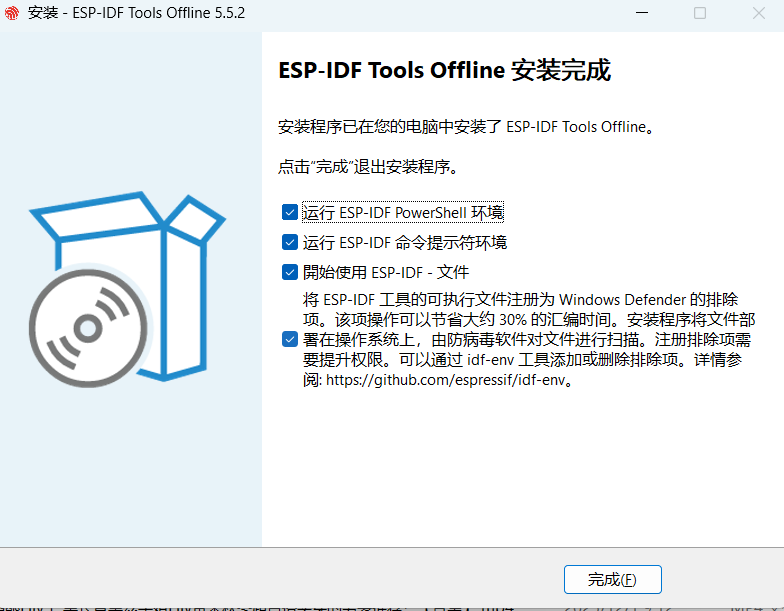Click the 运行 ESP-IDF 命令提示符环境 label
784x611 pixels.
pos(404,242)
